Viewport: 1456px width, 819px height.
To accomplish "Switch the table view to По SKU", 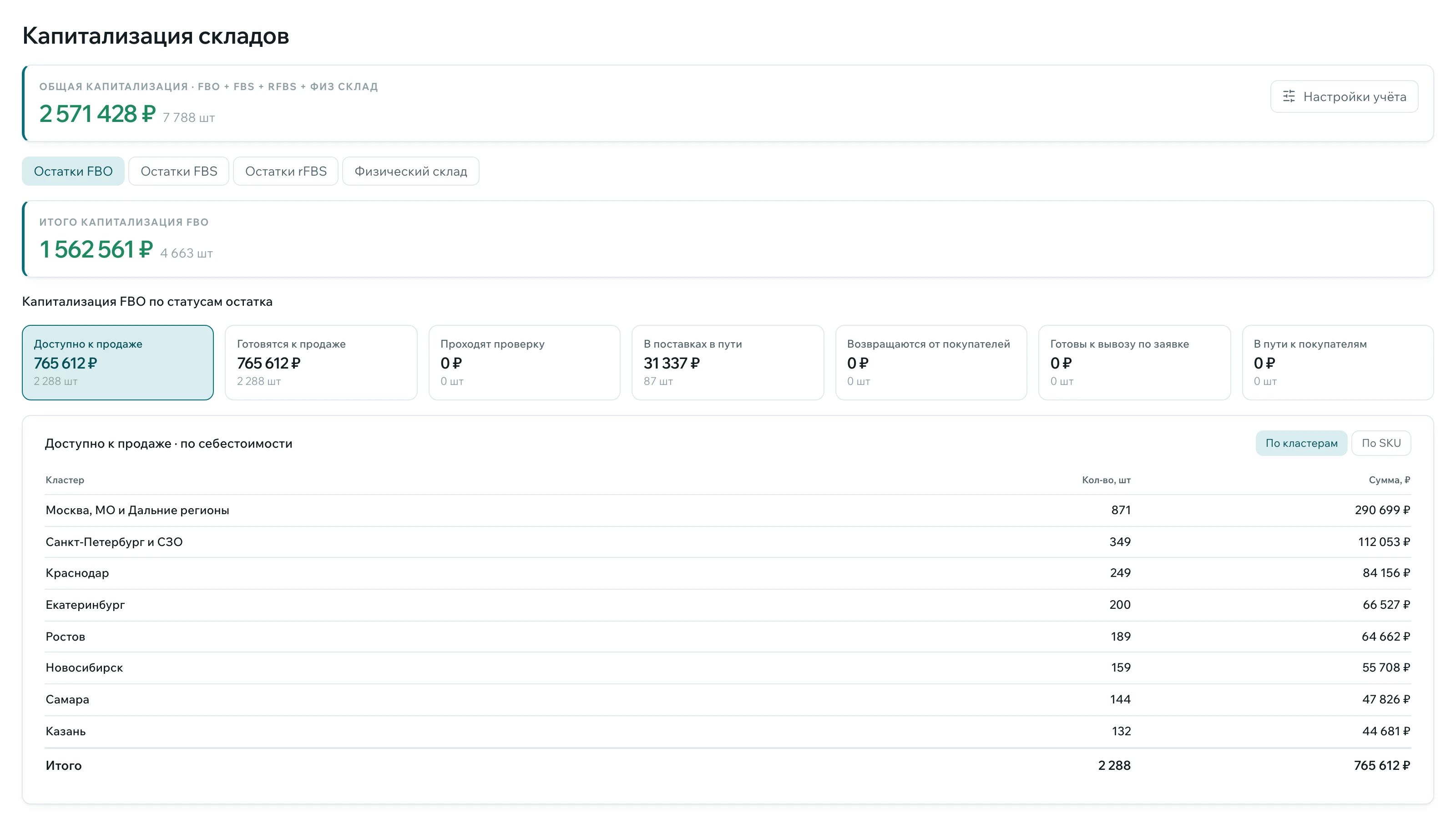I will 1381,443.
